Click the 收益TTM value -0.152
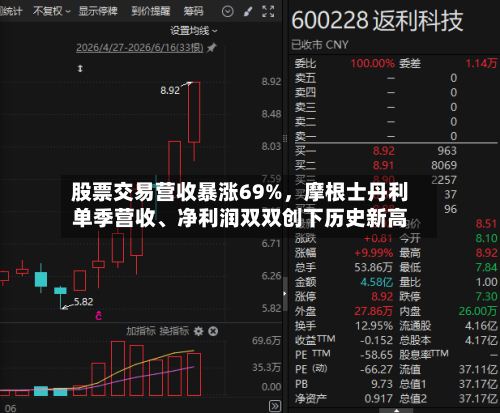This screenshot has height=413, width=500. (x=376, y=340)
